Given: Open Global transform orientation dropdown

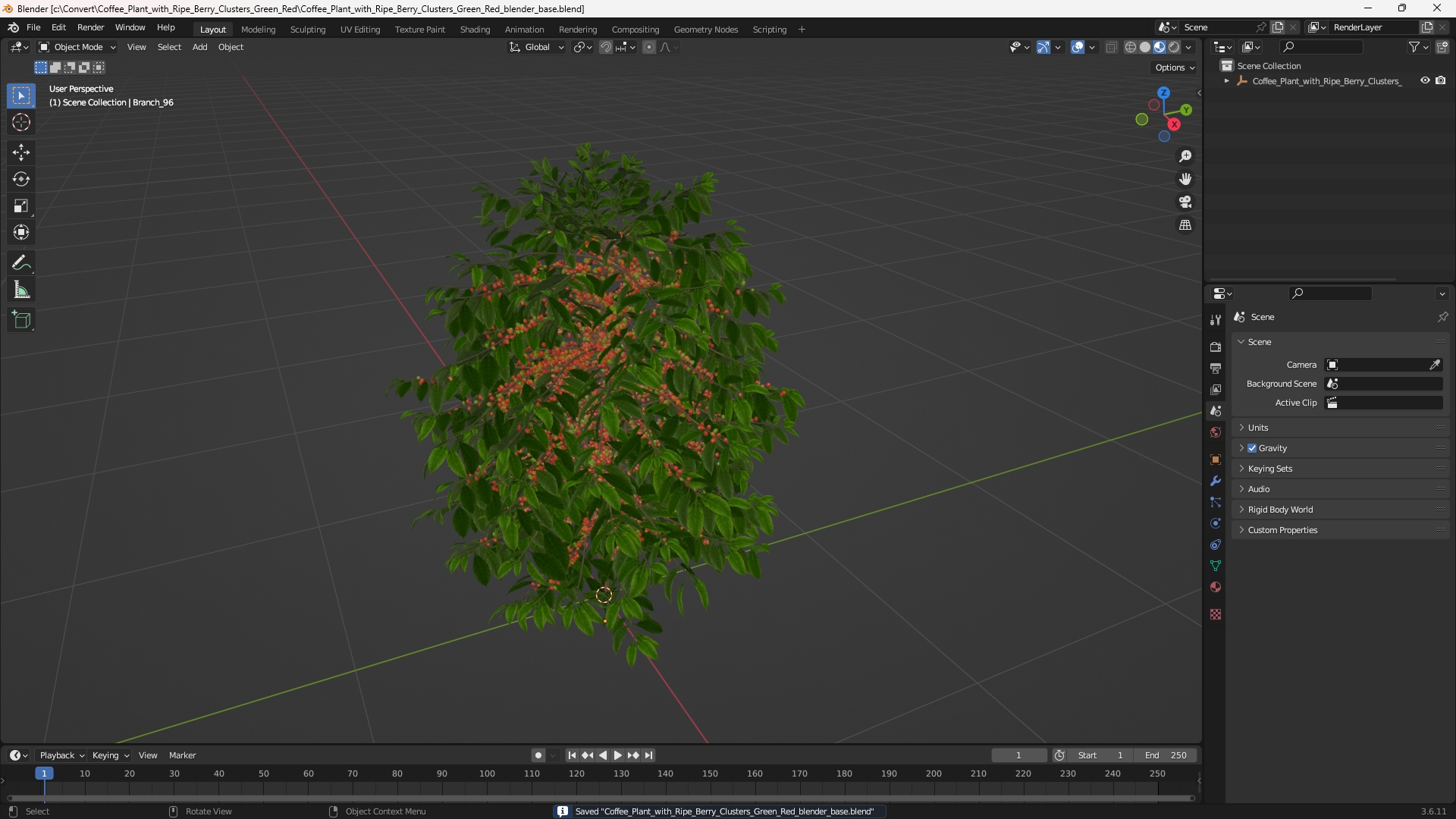Looking at the screenshot, I should coord(536,47).
